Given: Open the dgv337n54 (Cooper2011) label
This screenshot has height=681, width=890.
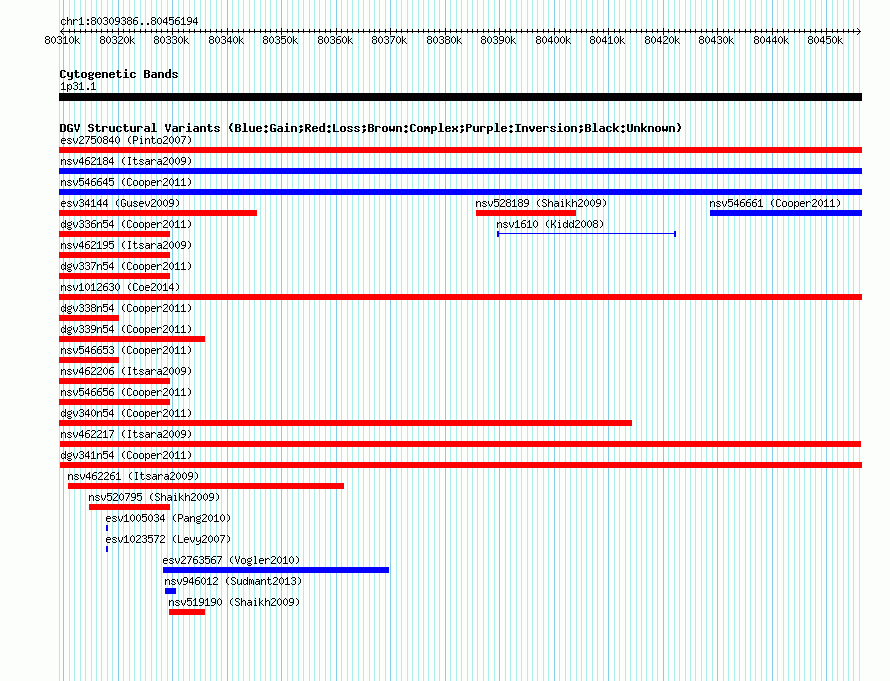Looking at the screenshot, I should tap(126, 266).
